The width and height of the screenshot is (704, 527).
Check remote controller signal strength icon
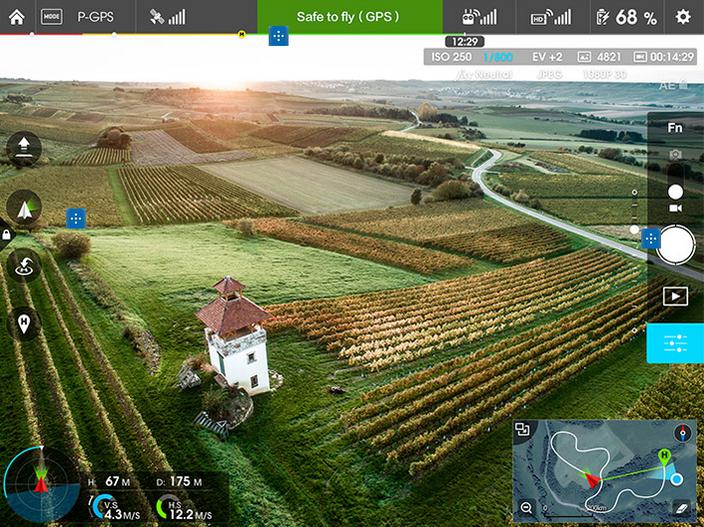coord(479,17)
